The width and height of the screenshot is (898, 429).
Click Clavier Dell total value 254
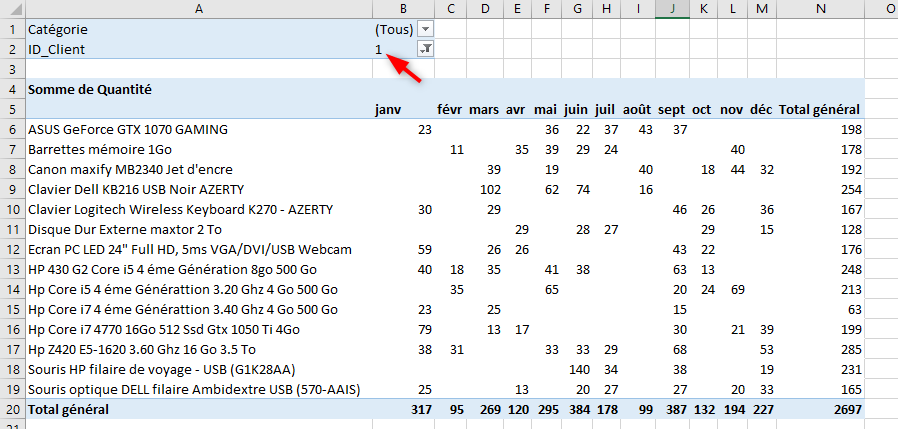(851, 190)
